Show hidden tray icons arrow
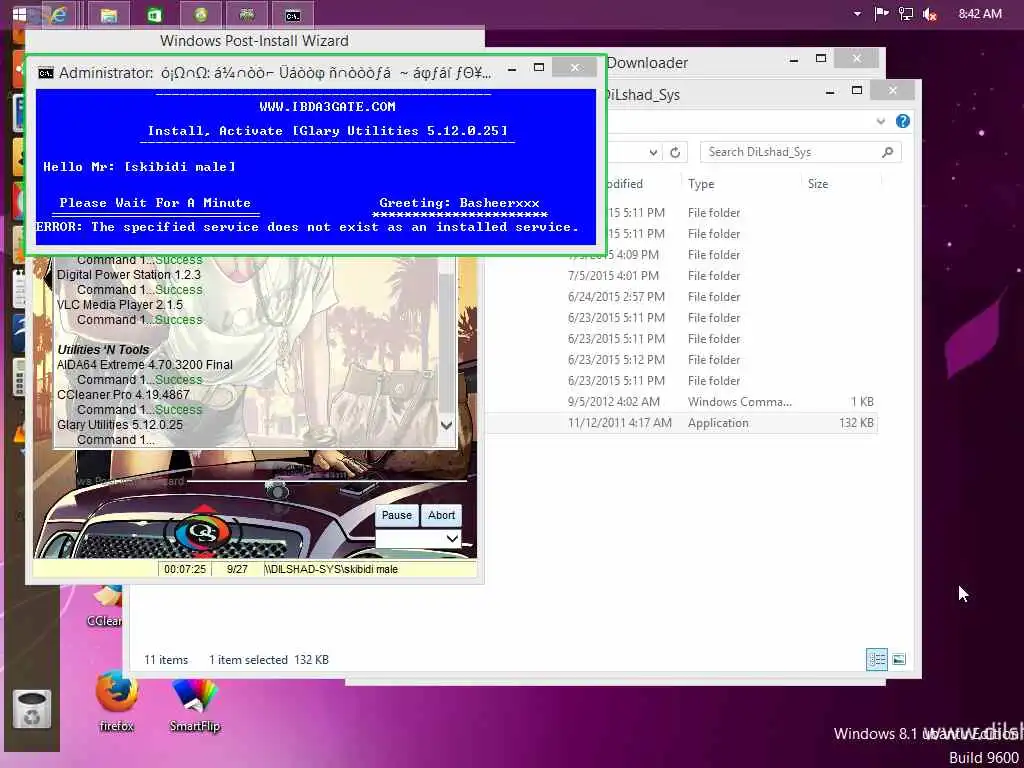1024x768 pixels. (857, 14)
